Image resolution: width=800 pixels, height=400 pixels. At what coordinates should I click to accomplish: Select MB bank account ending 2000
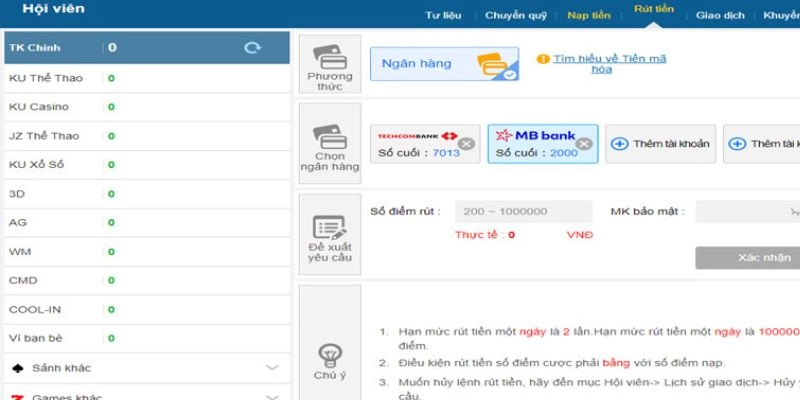coord(543,144)
